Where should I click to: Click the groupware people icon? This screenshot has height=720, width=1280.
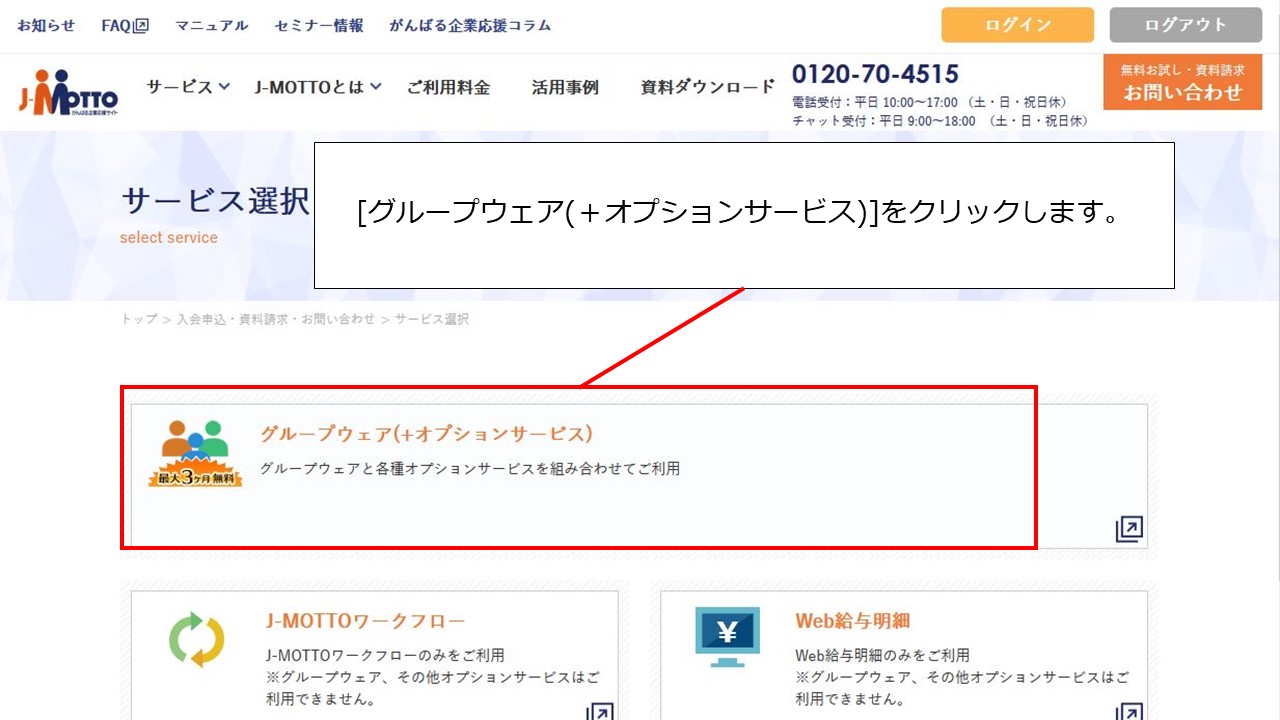(195, 453)
